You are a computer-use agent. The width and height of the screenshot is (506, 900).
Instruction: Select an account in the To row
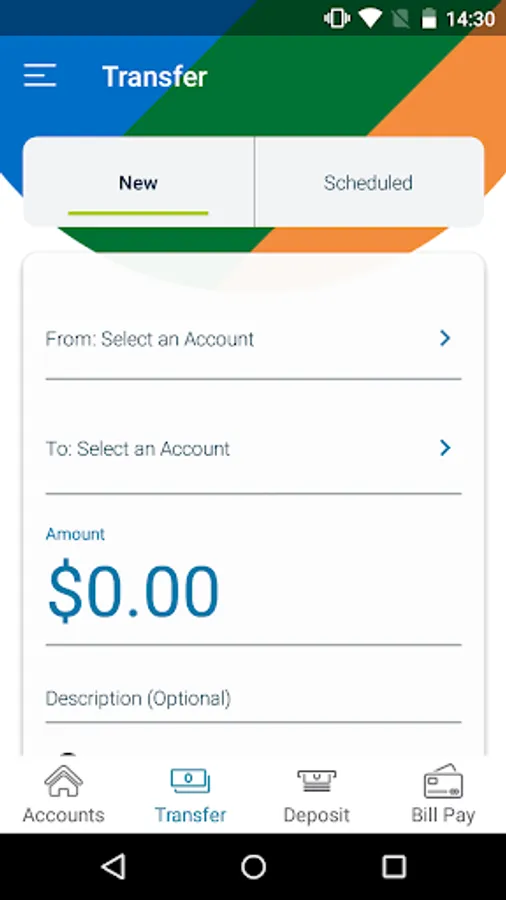[x=253, y=449]
